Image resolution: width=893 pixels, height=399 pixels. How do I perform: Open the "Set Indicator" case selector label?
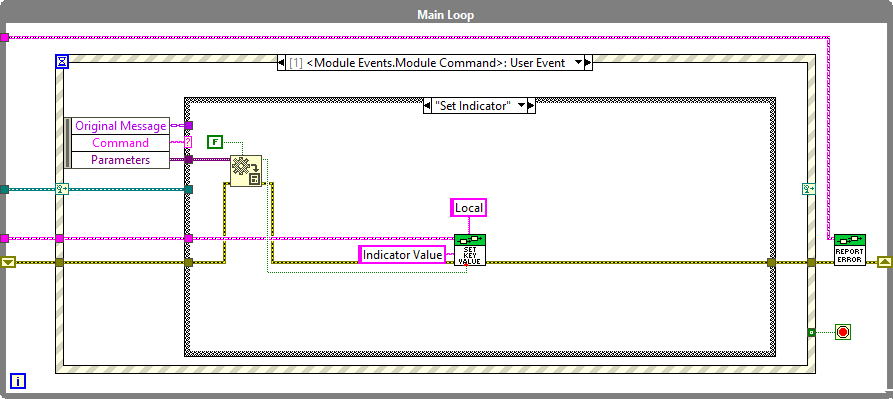tap(473, 106)
